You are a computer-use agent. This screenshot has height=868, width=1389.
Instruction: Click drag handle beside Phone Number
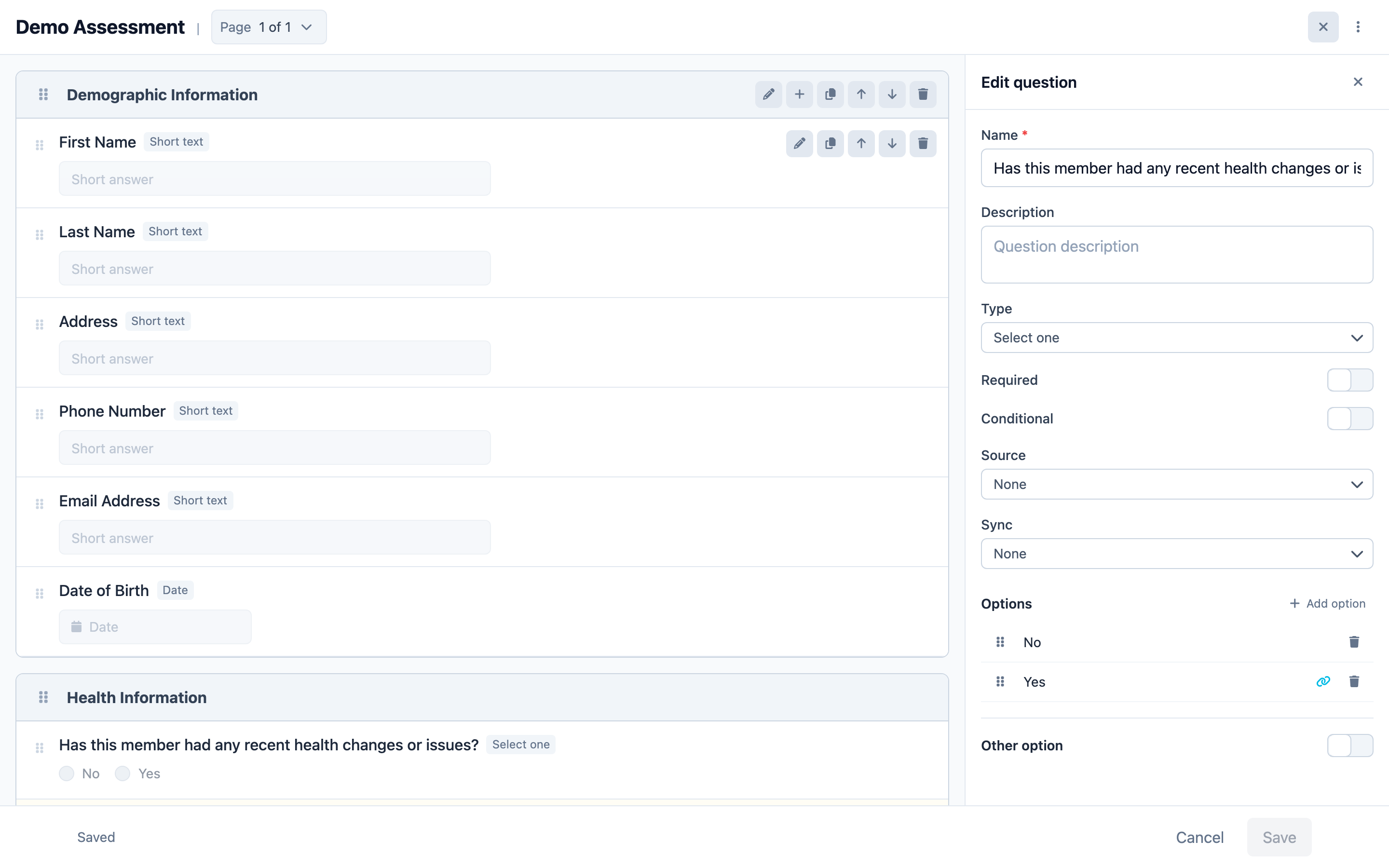40,414
